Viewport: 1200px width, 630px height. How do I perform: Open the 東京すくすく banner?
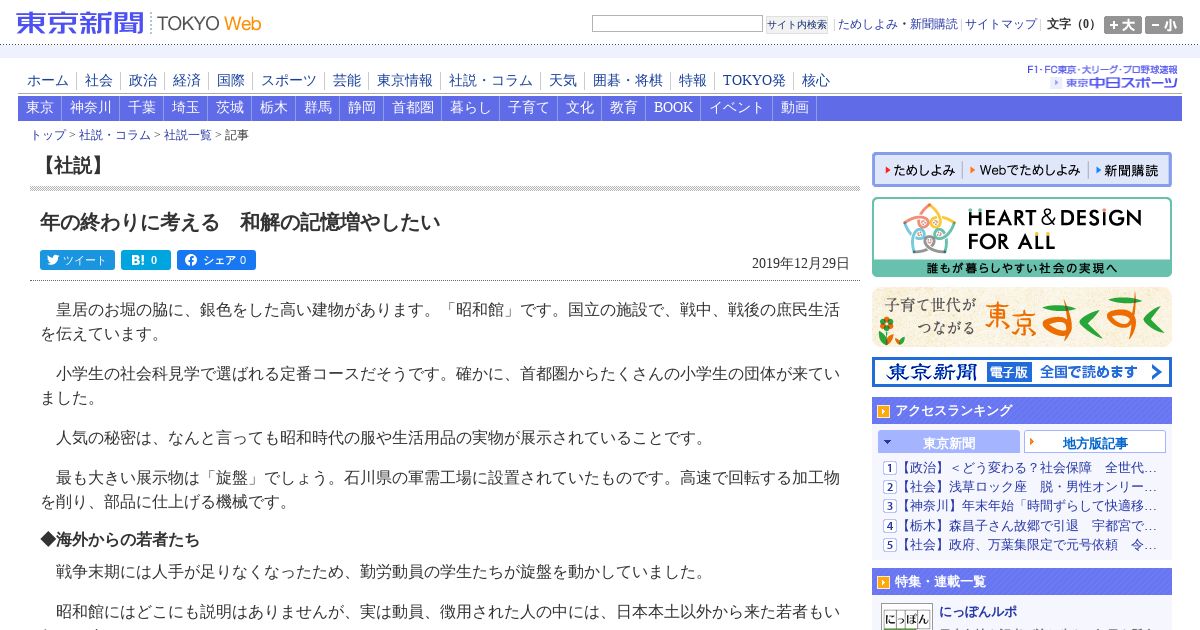point(1021,317)
